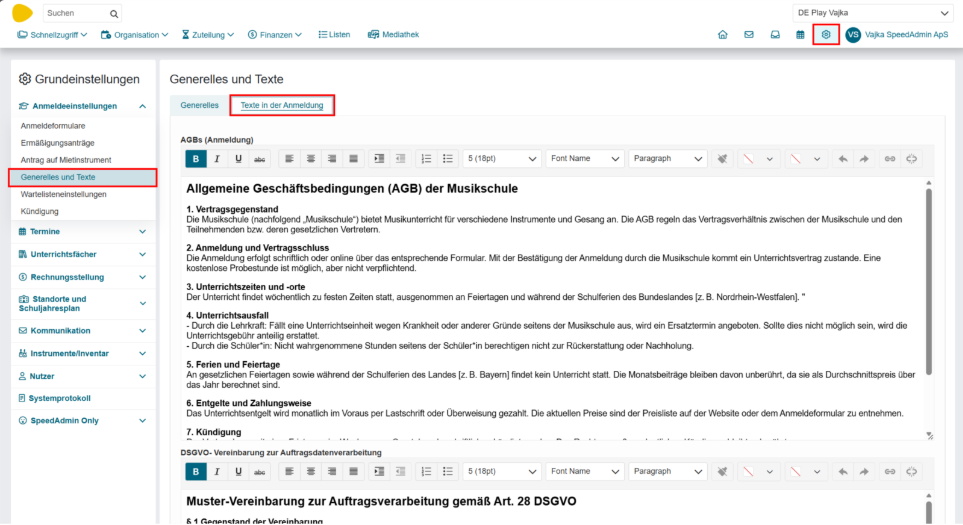The width and height of the screenshot is (963, 525).
Task: Open the Mediathek link
Action: [393, 34]
